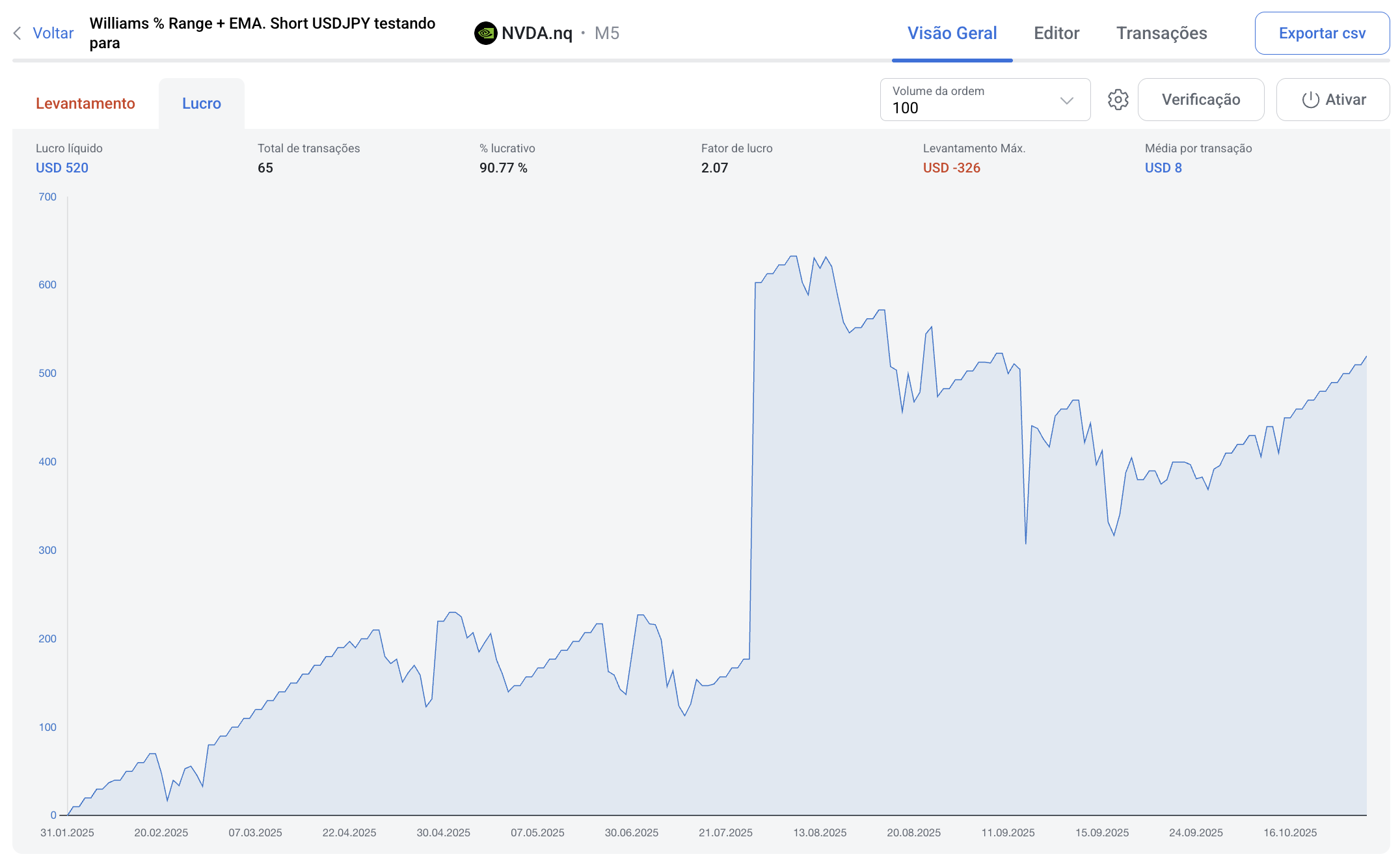This screenshot has width=1400, height=863.
Task: Switch to the Visão Geral tab
Action: 952,33
